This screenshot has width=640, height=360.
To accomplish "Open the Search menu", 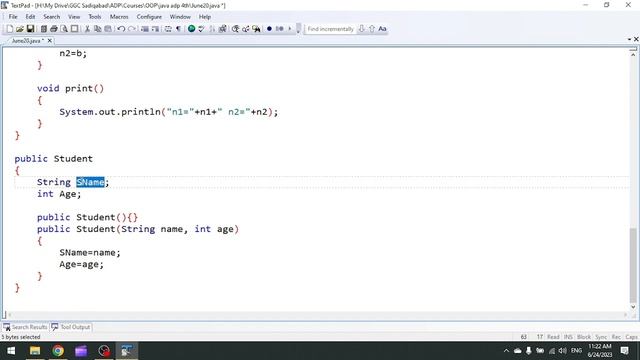I will coord(51,17).
